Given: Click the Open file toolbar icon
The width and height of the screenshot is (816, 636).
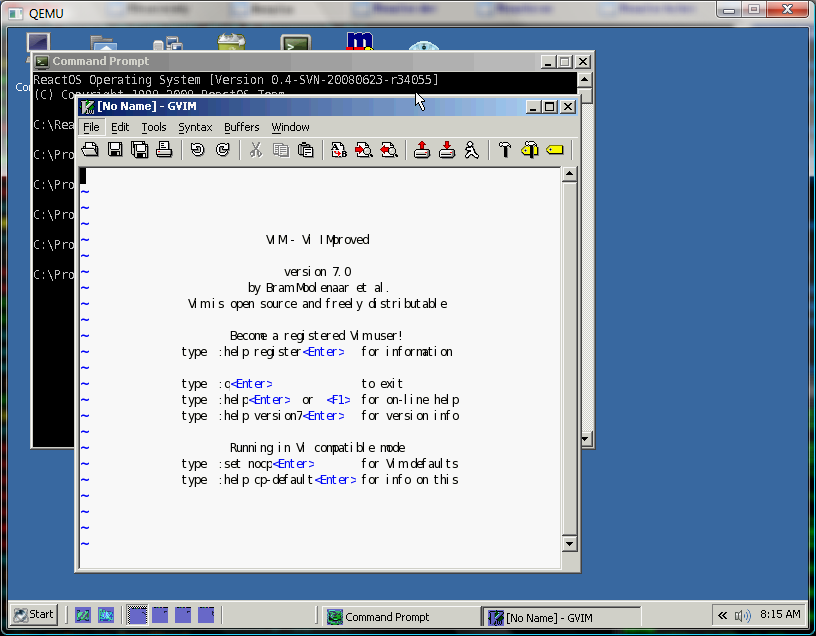Looking at the screenshot, I should pyautogui.click(x=90, y=150).
